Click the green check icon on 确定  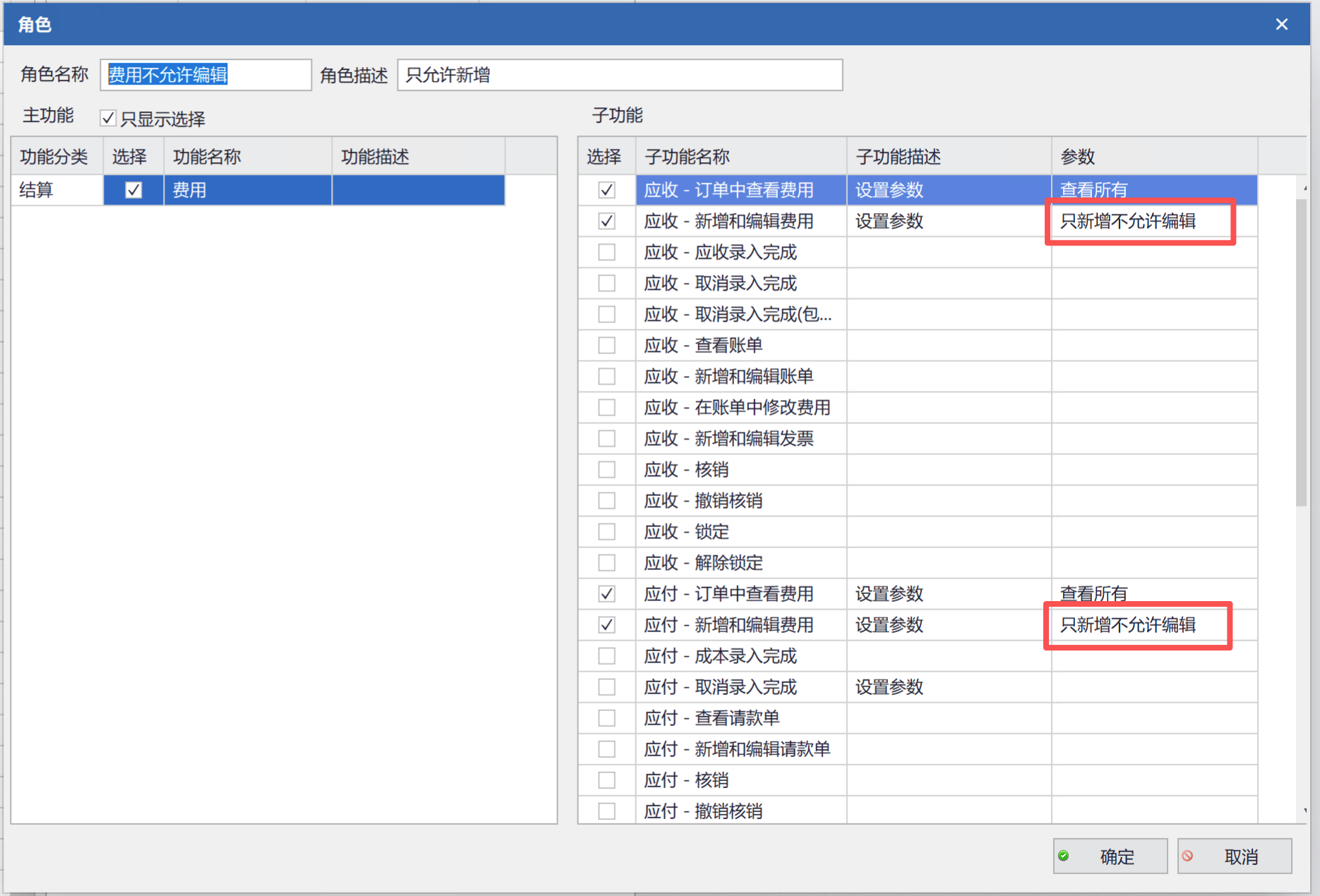(1064, 856)
